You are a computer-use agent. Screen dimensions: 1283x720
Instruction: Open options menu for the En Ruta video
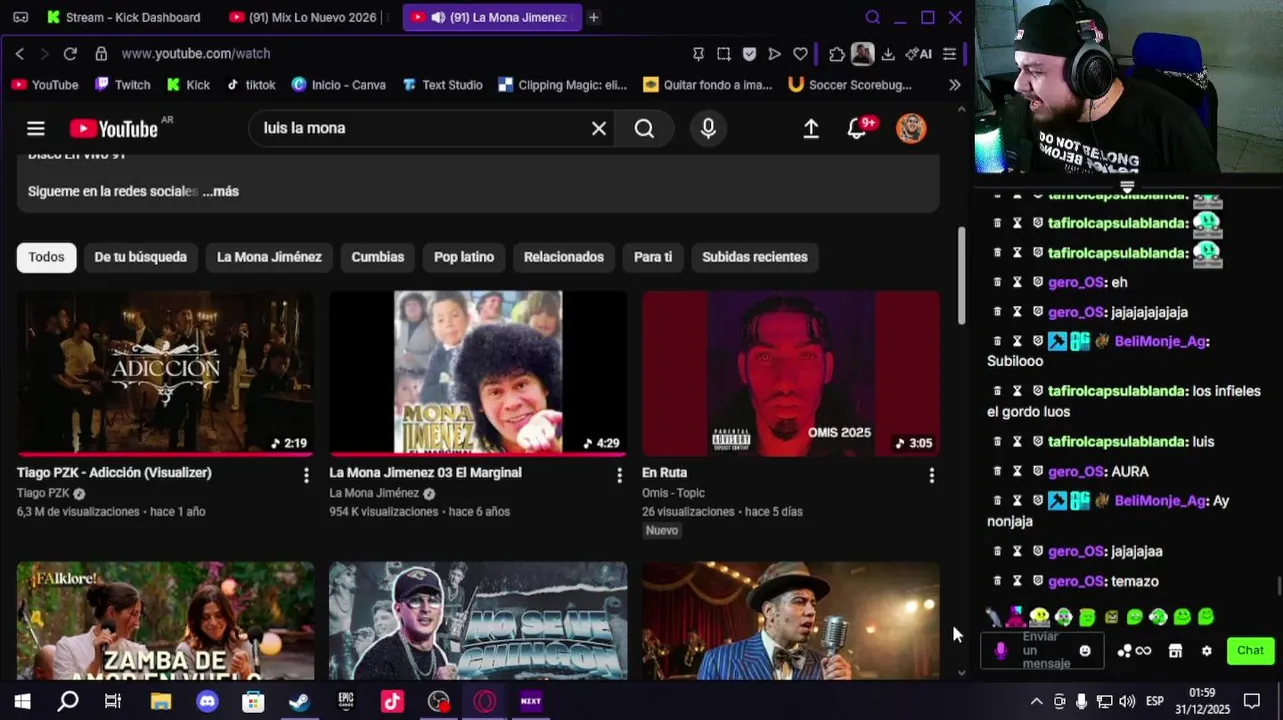[931, 475]
